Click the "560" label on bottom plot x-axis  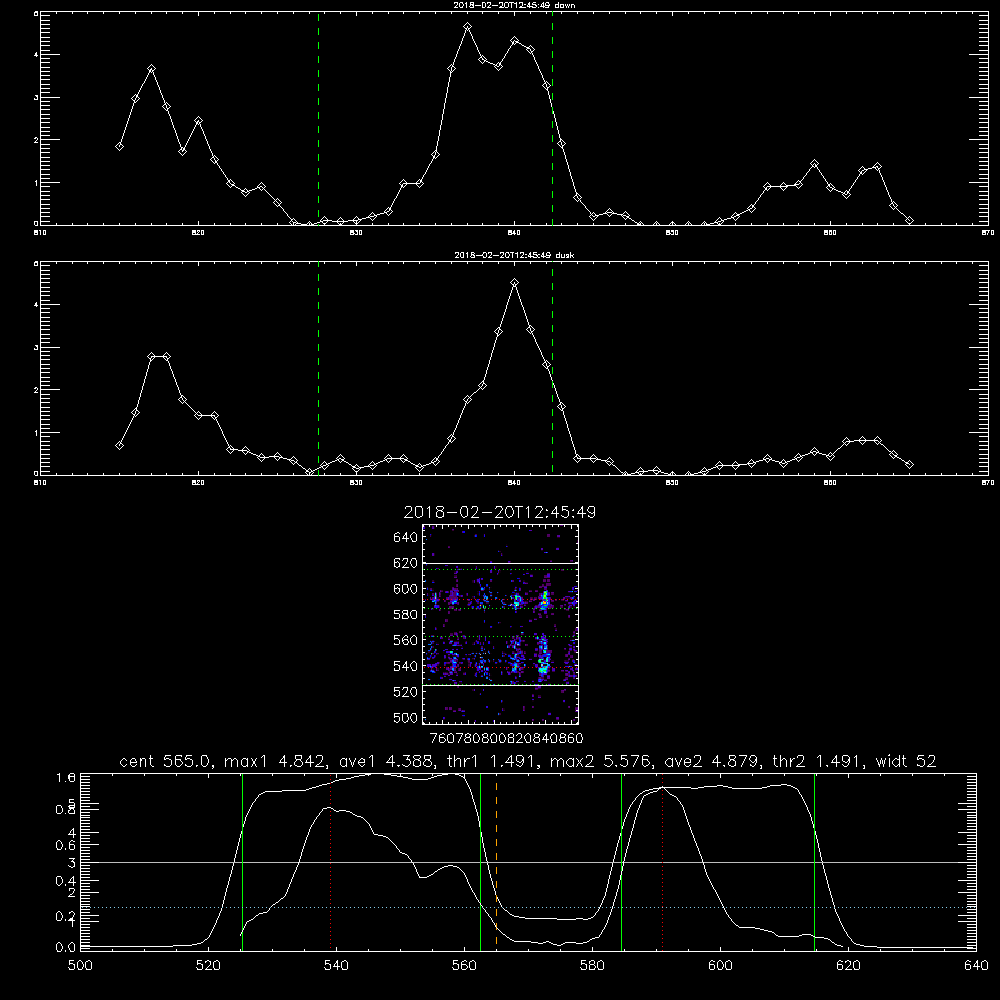click(x=464, y=966)
